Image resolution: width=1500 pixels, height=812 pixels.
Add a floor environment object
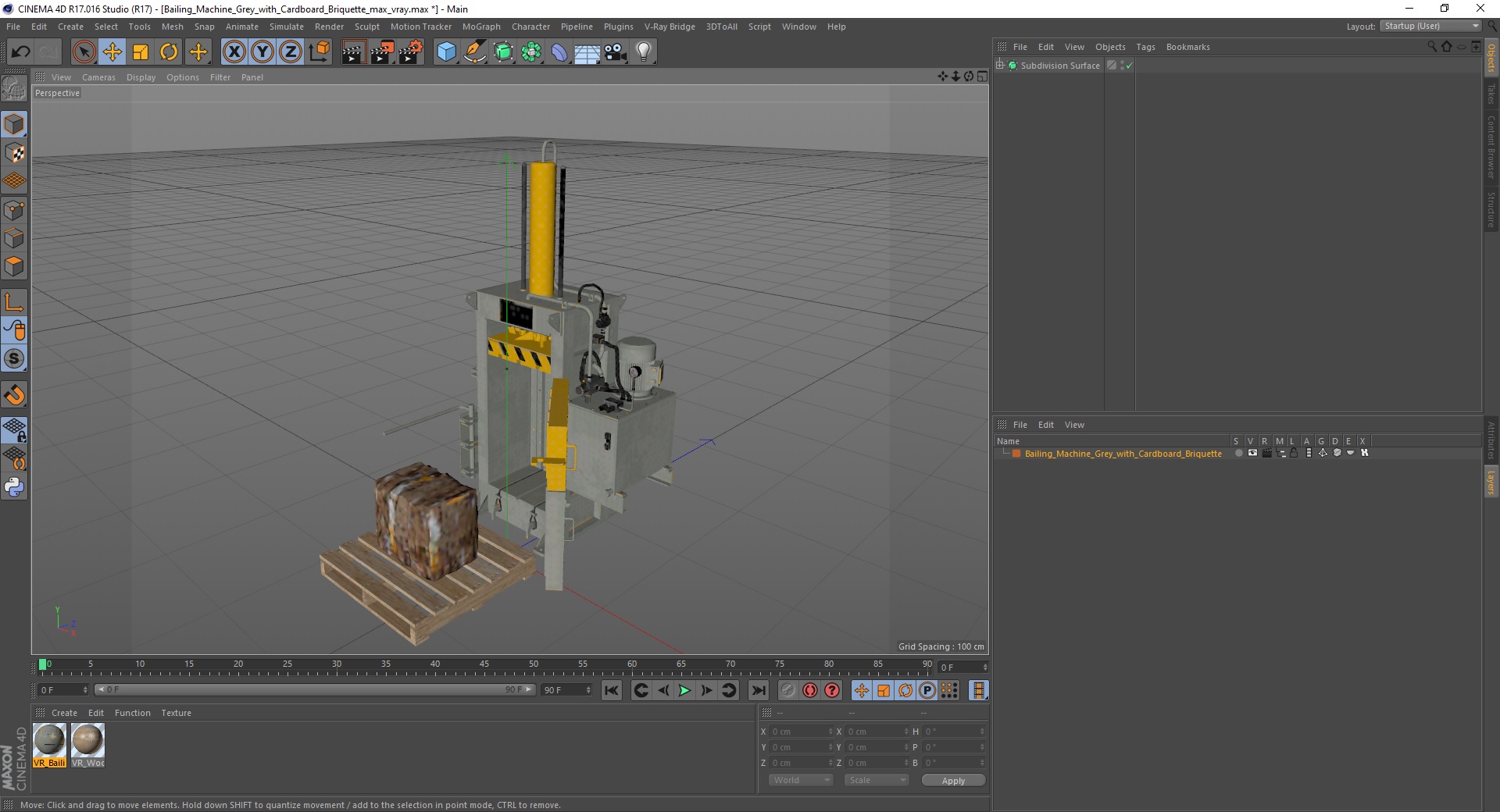point(587,52)
